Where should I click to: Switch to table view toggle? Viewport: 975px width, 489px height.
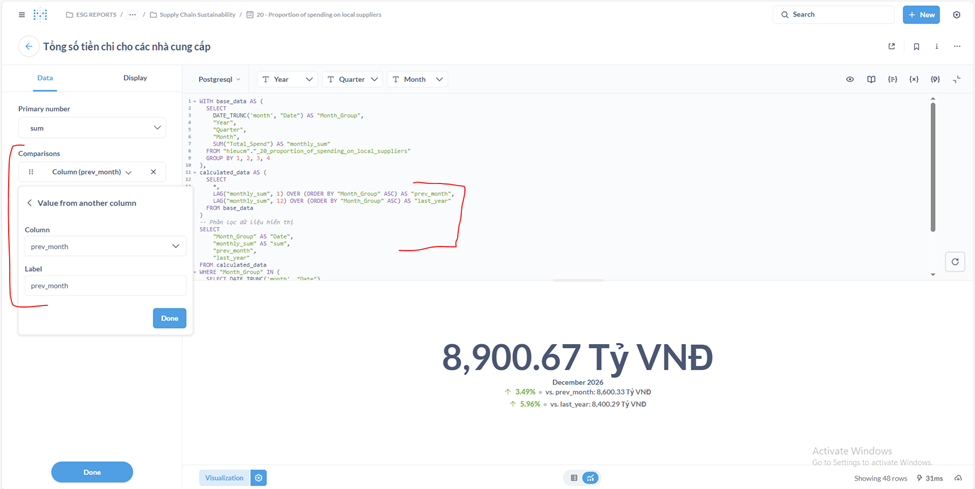pos(574,478)
